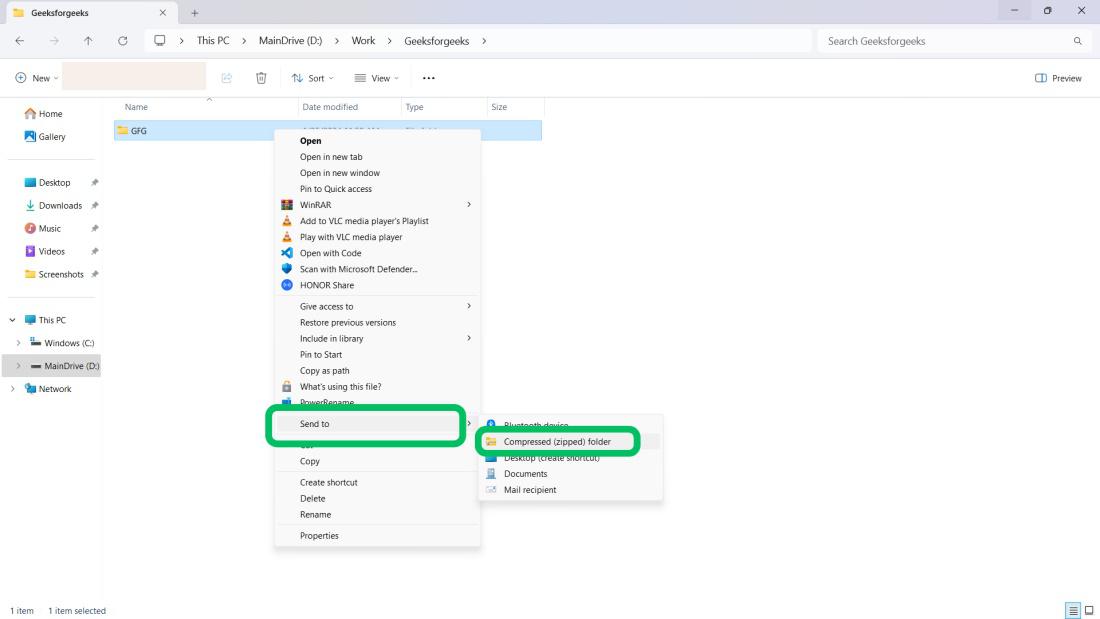Image resolution: width=1100 pixels, height=619 pixels.
Task: Open Give access to submenu
Action: [377, 307]
